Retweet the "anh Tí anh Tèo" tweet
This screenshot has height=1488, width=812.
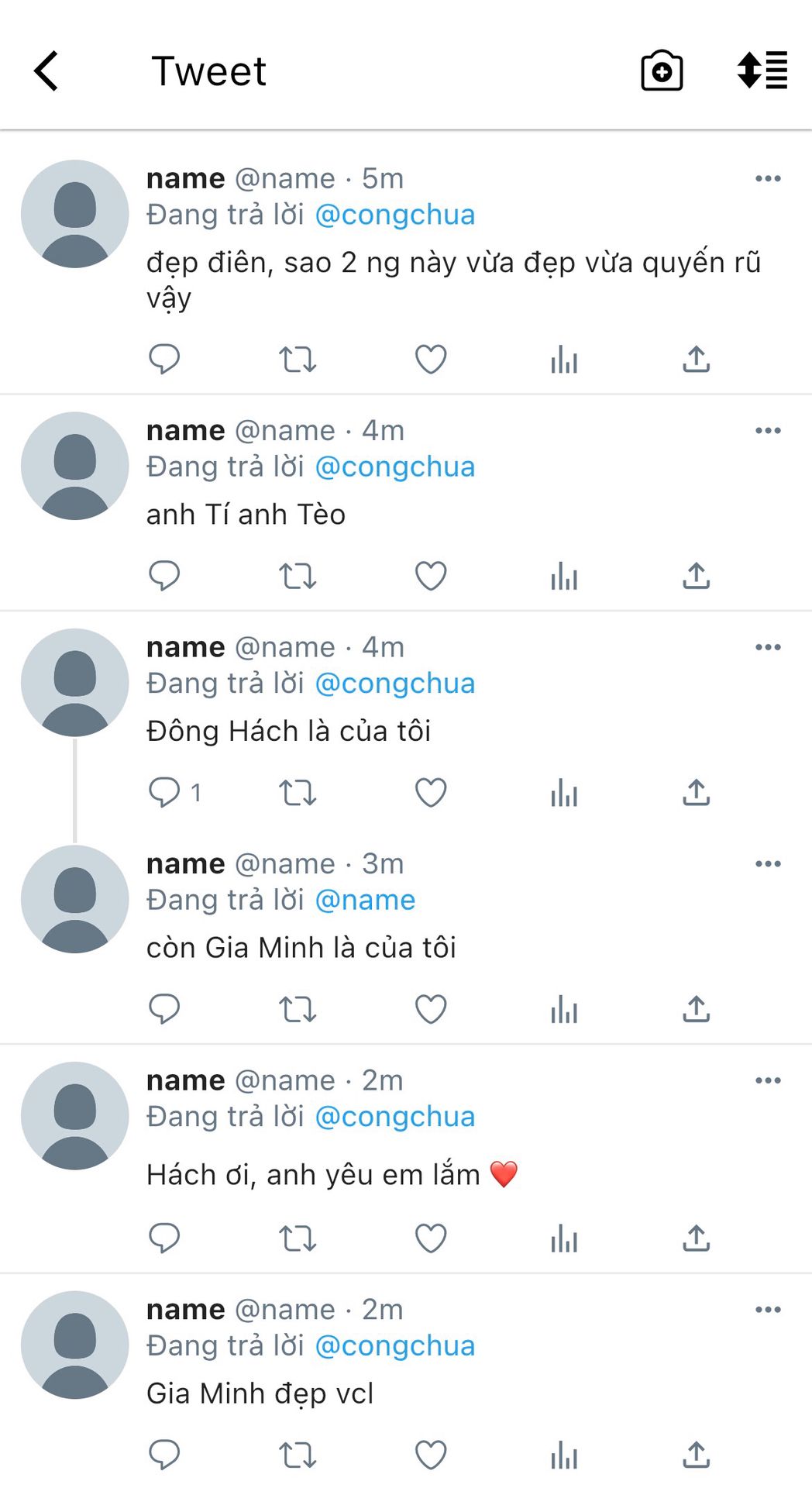tap(298, 576)
